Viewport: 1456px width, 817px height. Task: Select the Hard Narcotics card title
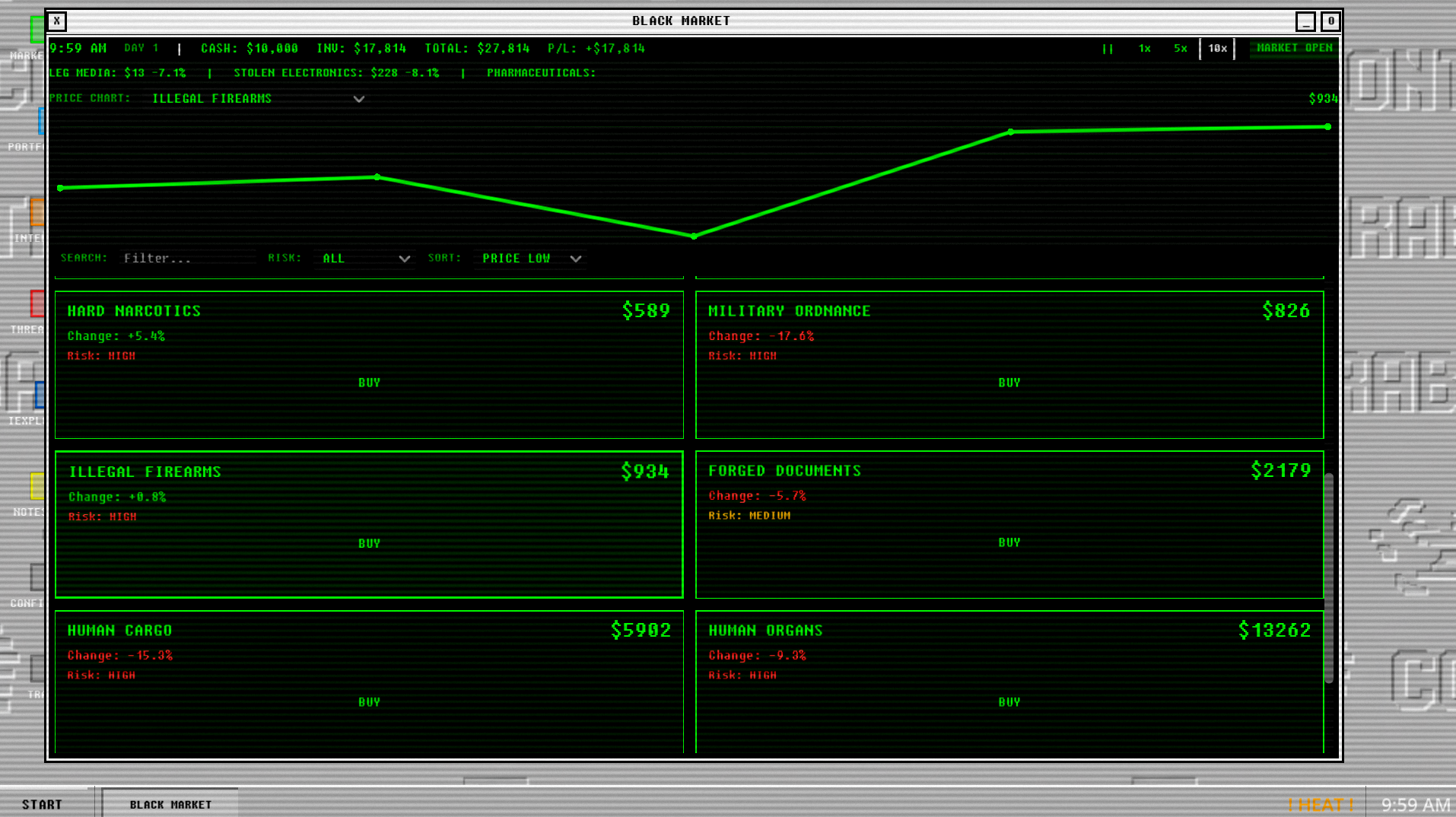tap(134, 311)
